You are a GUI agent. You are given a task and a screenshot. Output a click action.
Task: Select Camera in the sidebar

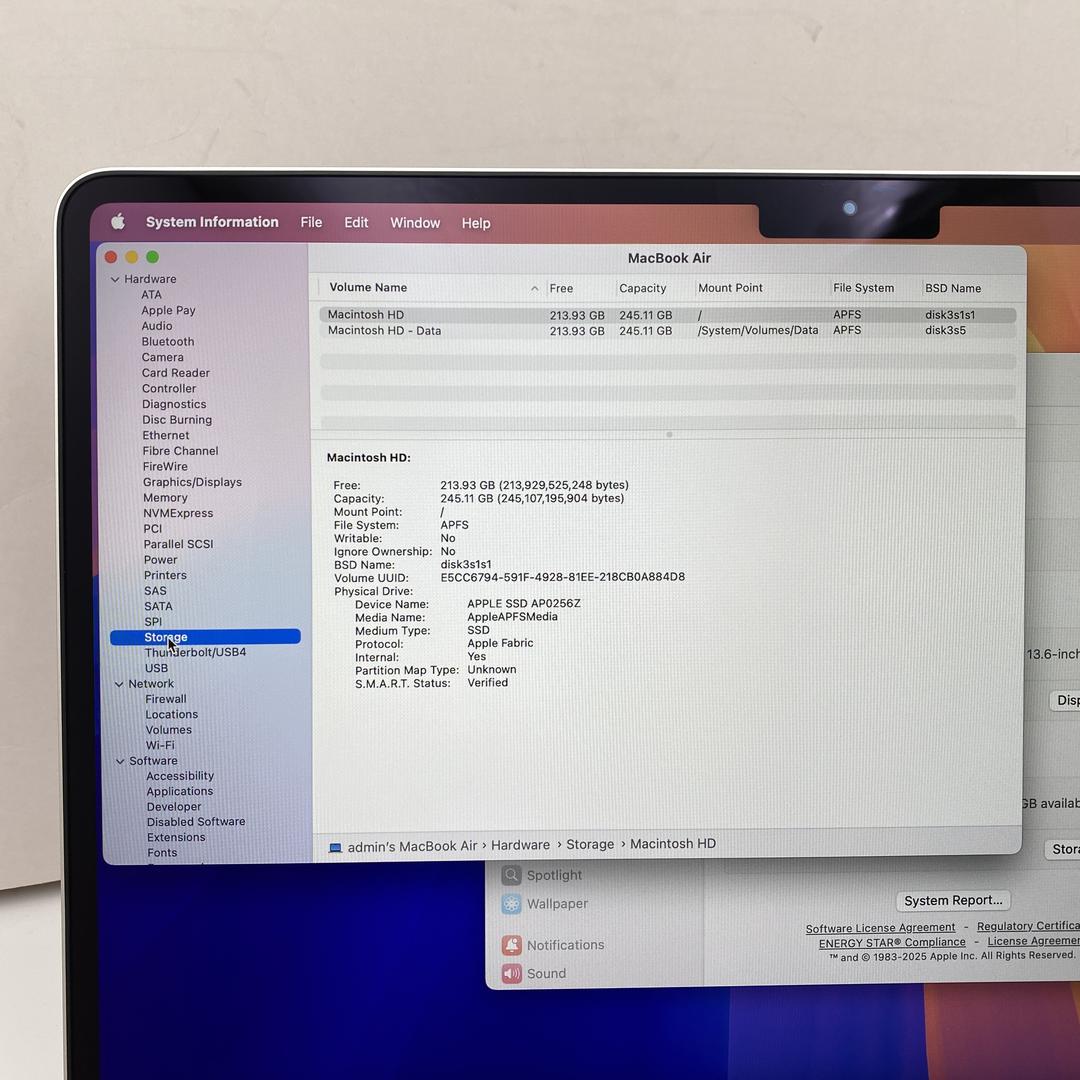coord(163,357)
